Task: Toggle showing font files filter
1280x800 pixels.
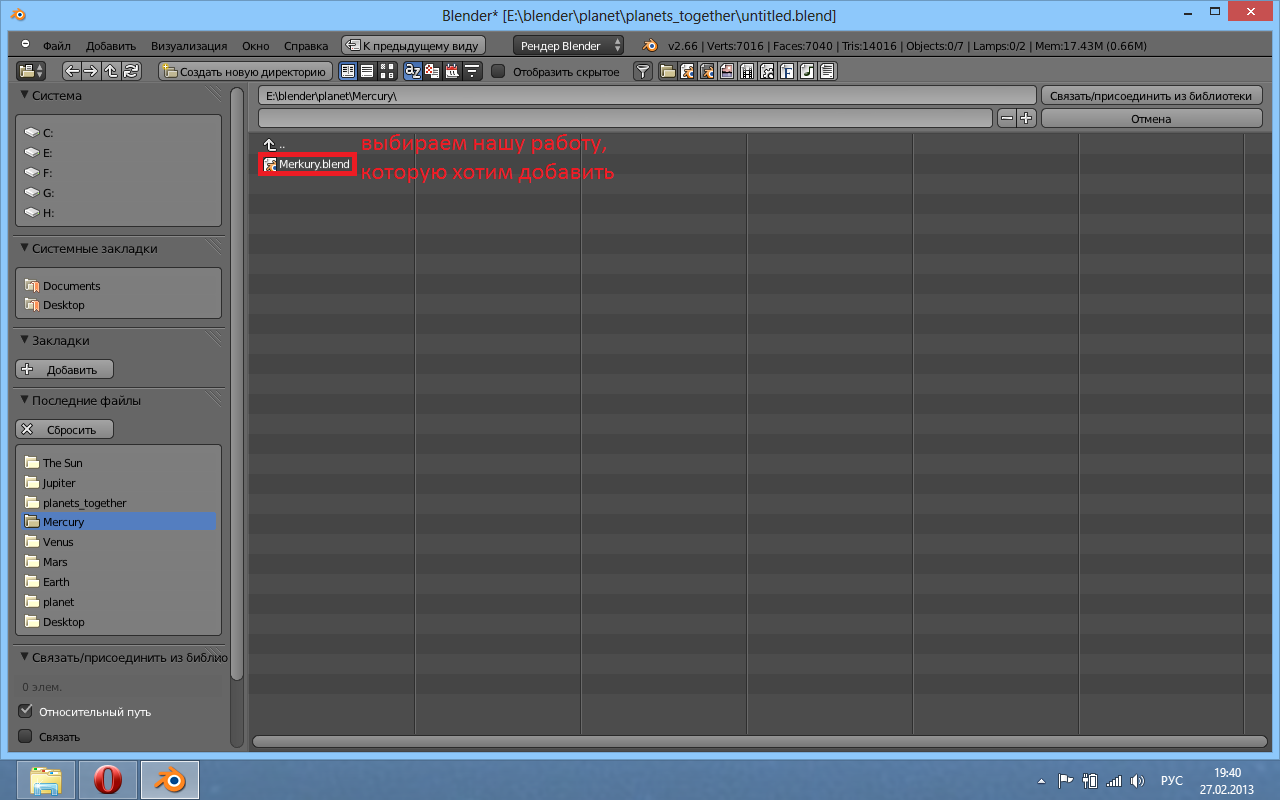Action: click(787, 71)
